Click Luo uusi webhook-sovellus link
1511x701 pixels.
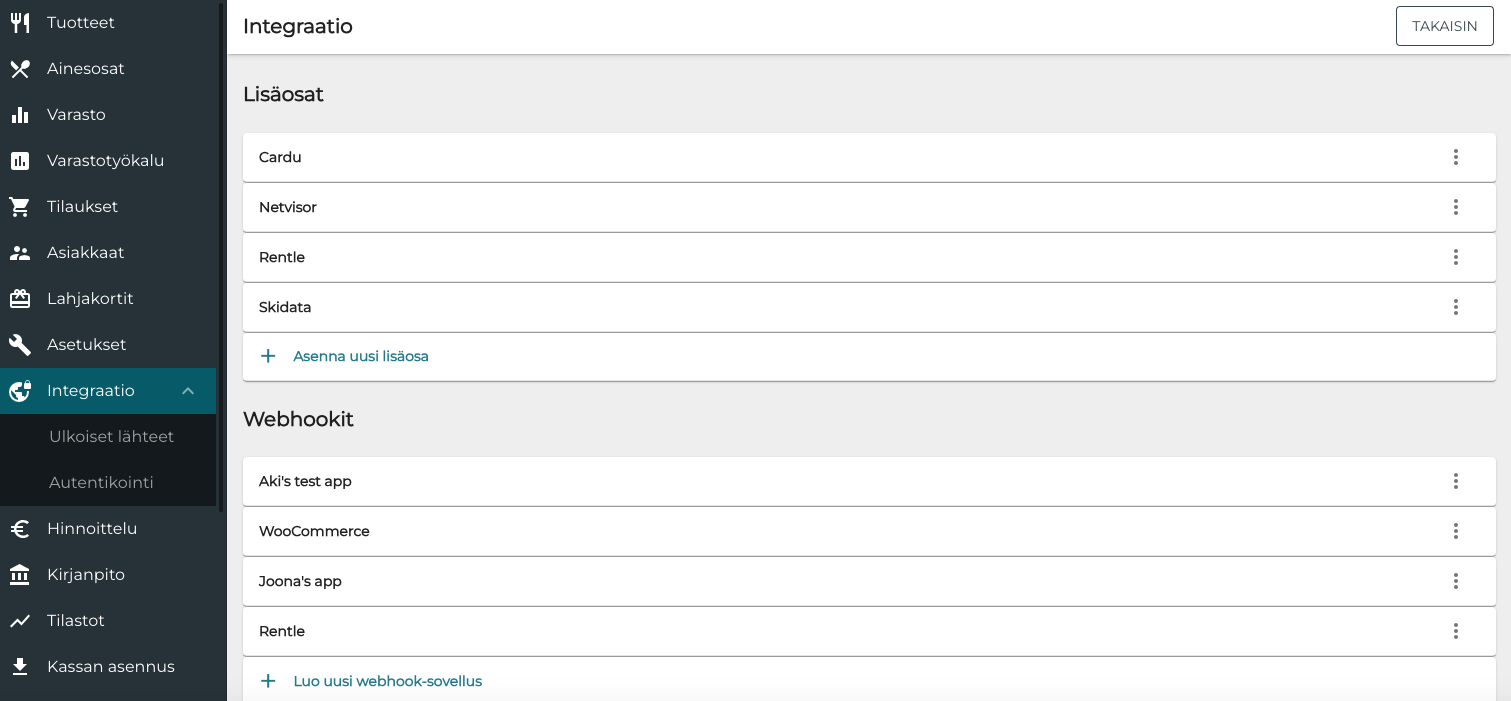(x=387, y=681)
